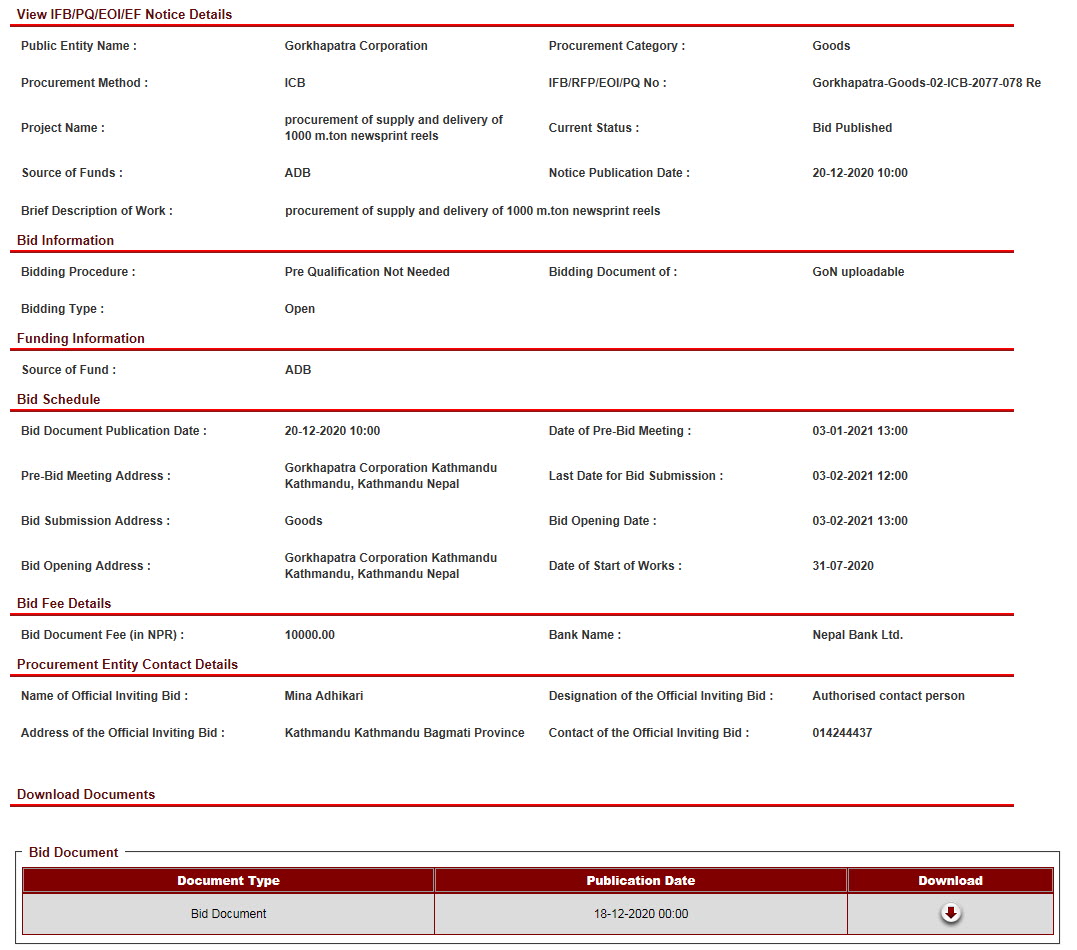
Task: Click the Bid Published status value
Action: coord(852,128)
